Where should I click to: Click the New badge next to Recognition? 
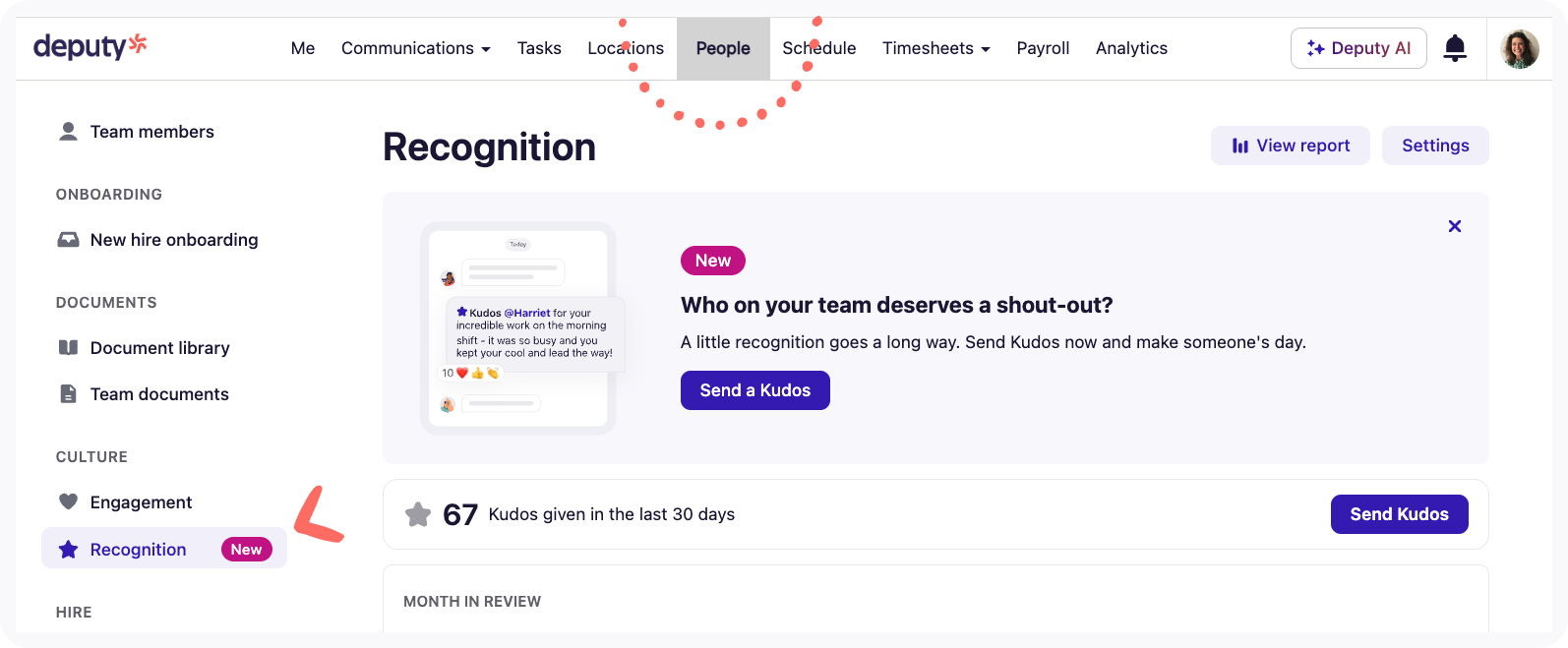(x=246, y=549)
